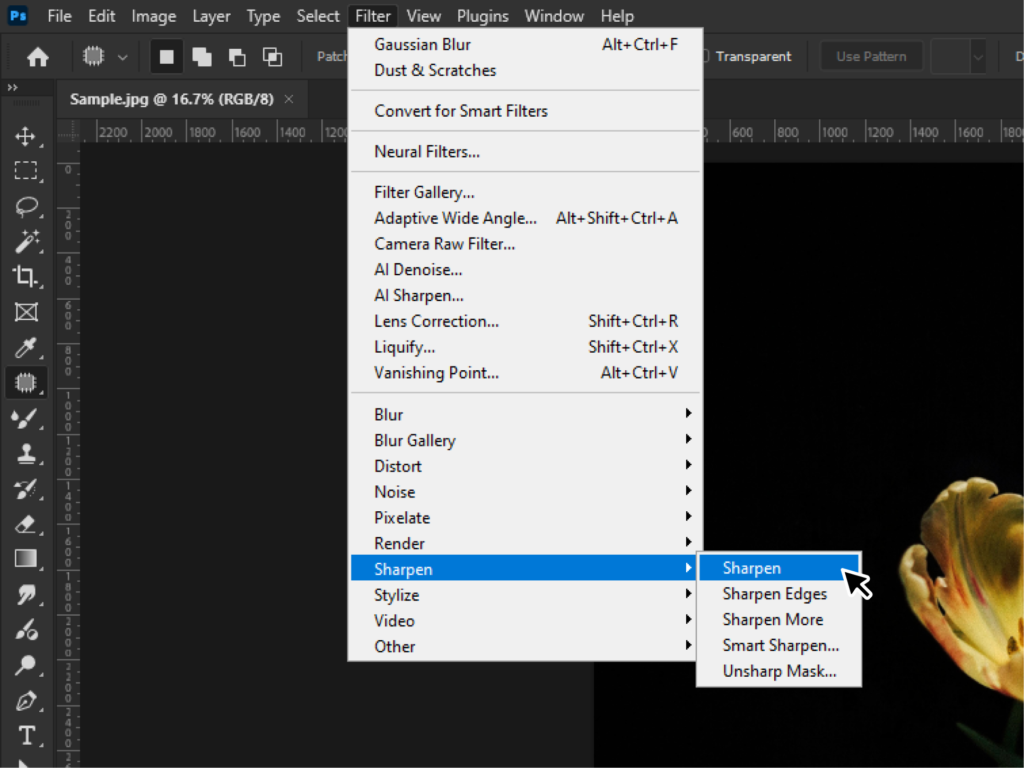Toggle Add to Selection mode

[x=201, y=57]
